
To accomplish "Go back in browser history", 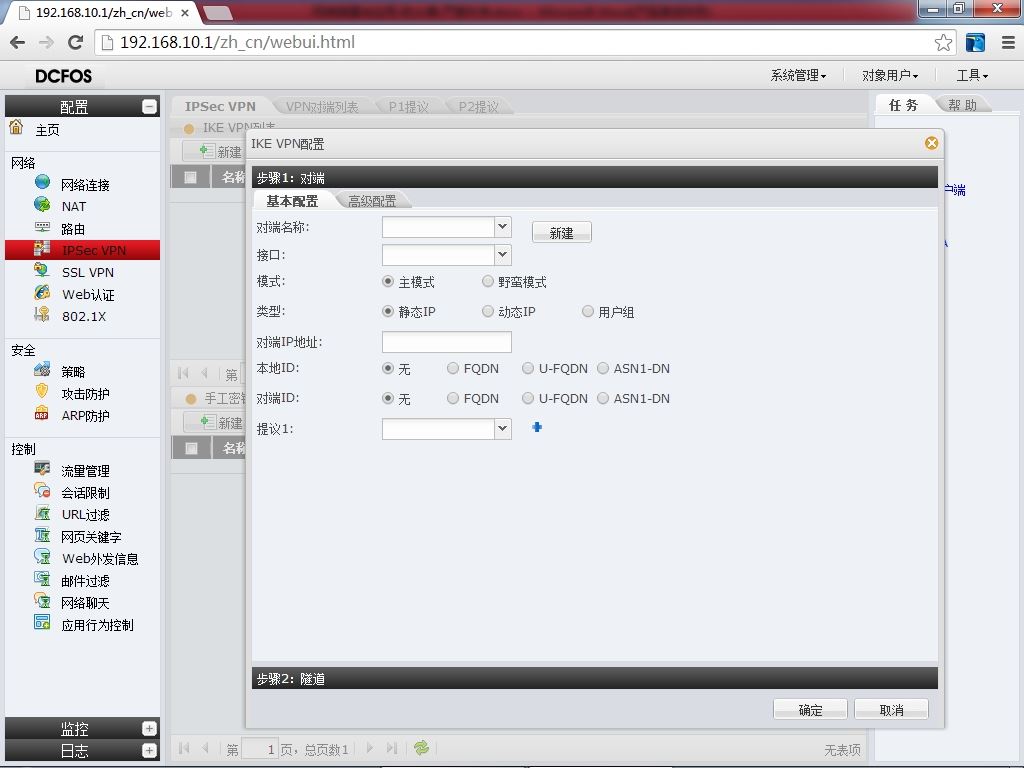I will [18, 42].
